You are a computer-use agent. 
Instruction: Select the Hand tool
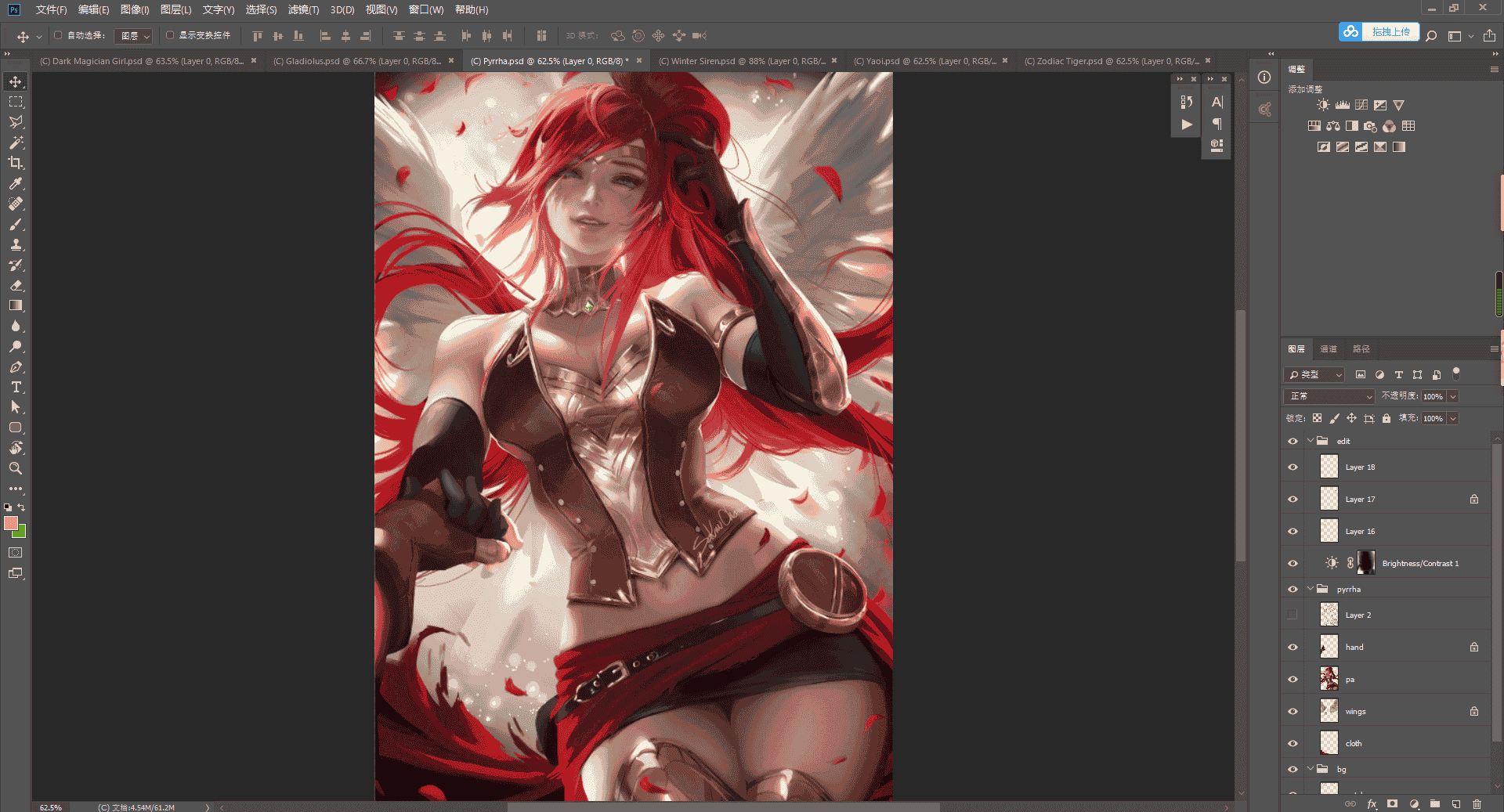(16, 448)
